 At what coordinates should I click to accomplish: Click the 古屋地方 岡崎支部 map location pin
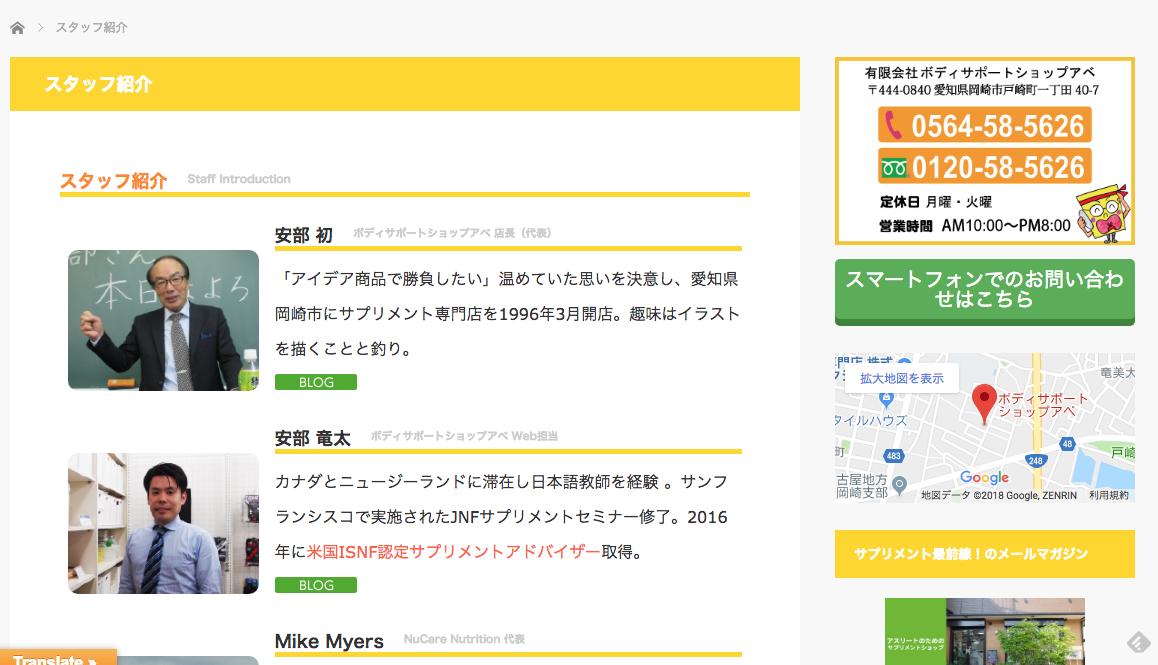[900, 485]
